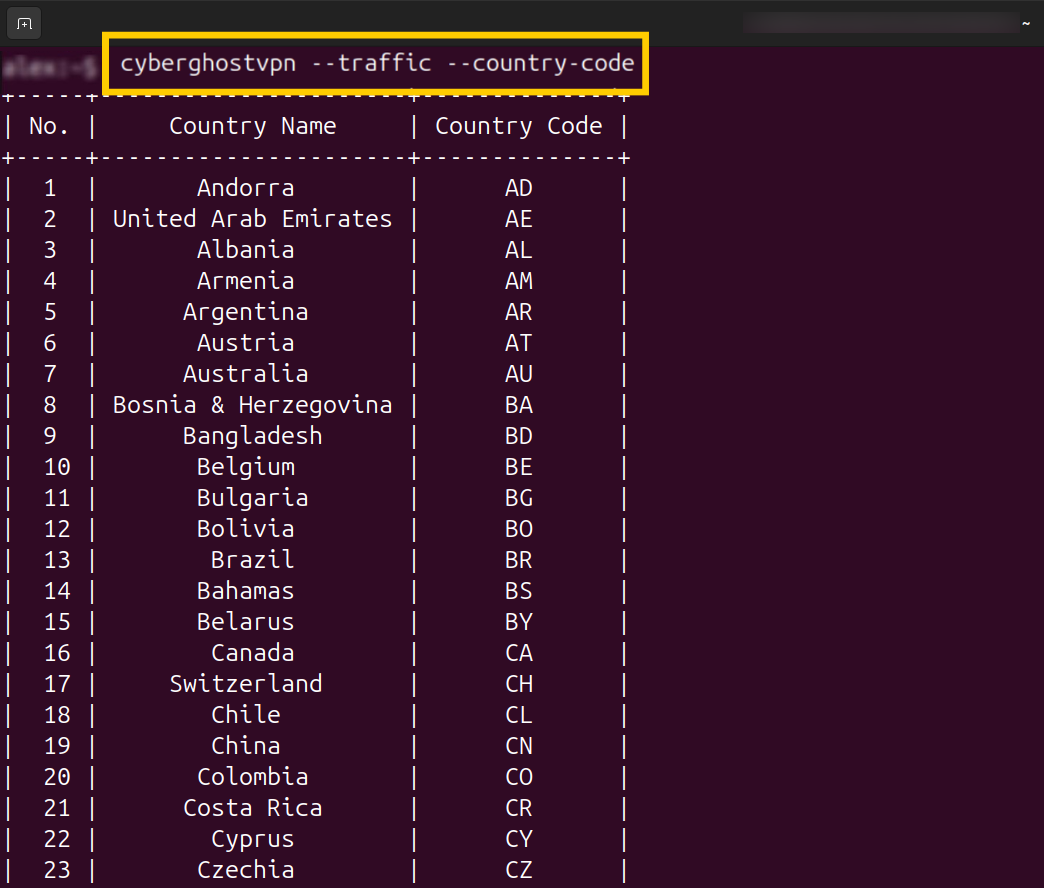1044x888 pixels.
Task: Click country code 'BE'
Action: (x=519, y=467)
